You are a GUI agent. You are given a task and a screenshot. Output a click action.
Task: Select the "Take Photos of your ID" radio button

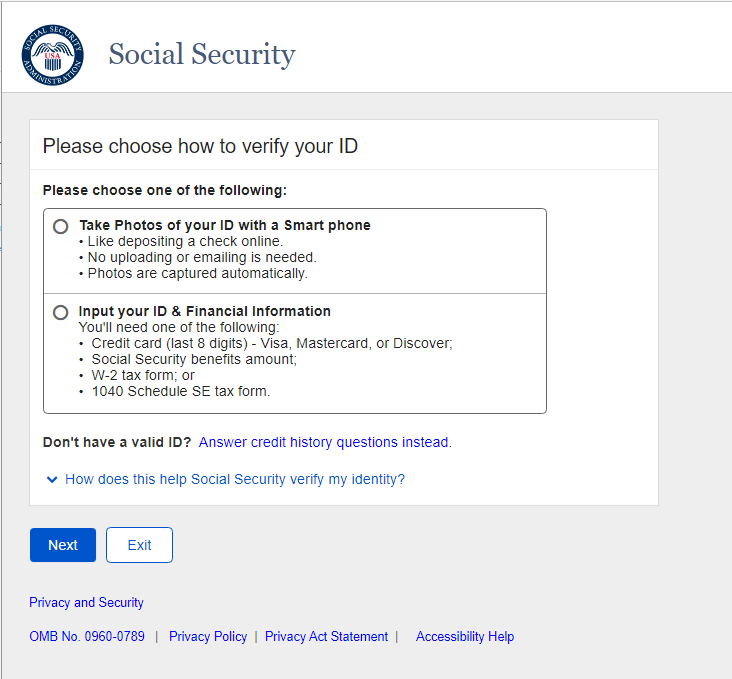click(x=61, y=227)
